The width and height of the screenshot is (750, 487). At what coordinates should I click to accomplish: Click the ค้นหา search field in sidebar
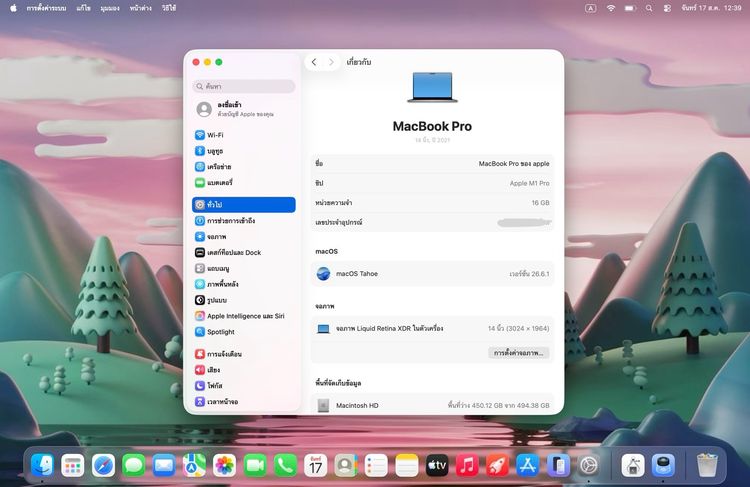pos(243,86)
